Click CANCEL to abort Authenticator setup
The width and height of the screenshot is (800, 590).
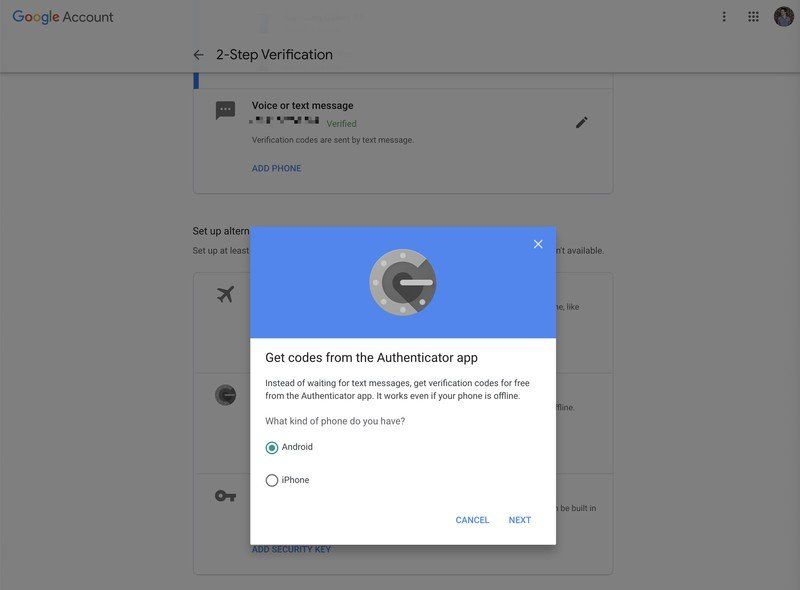pos(471,519)
